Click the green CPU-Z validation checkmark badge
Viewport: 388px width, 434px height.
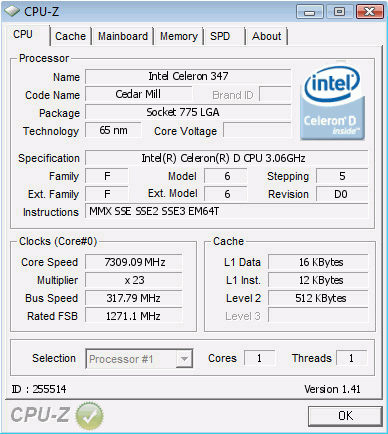pos(89,415)
